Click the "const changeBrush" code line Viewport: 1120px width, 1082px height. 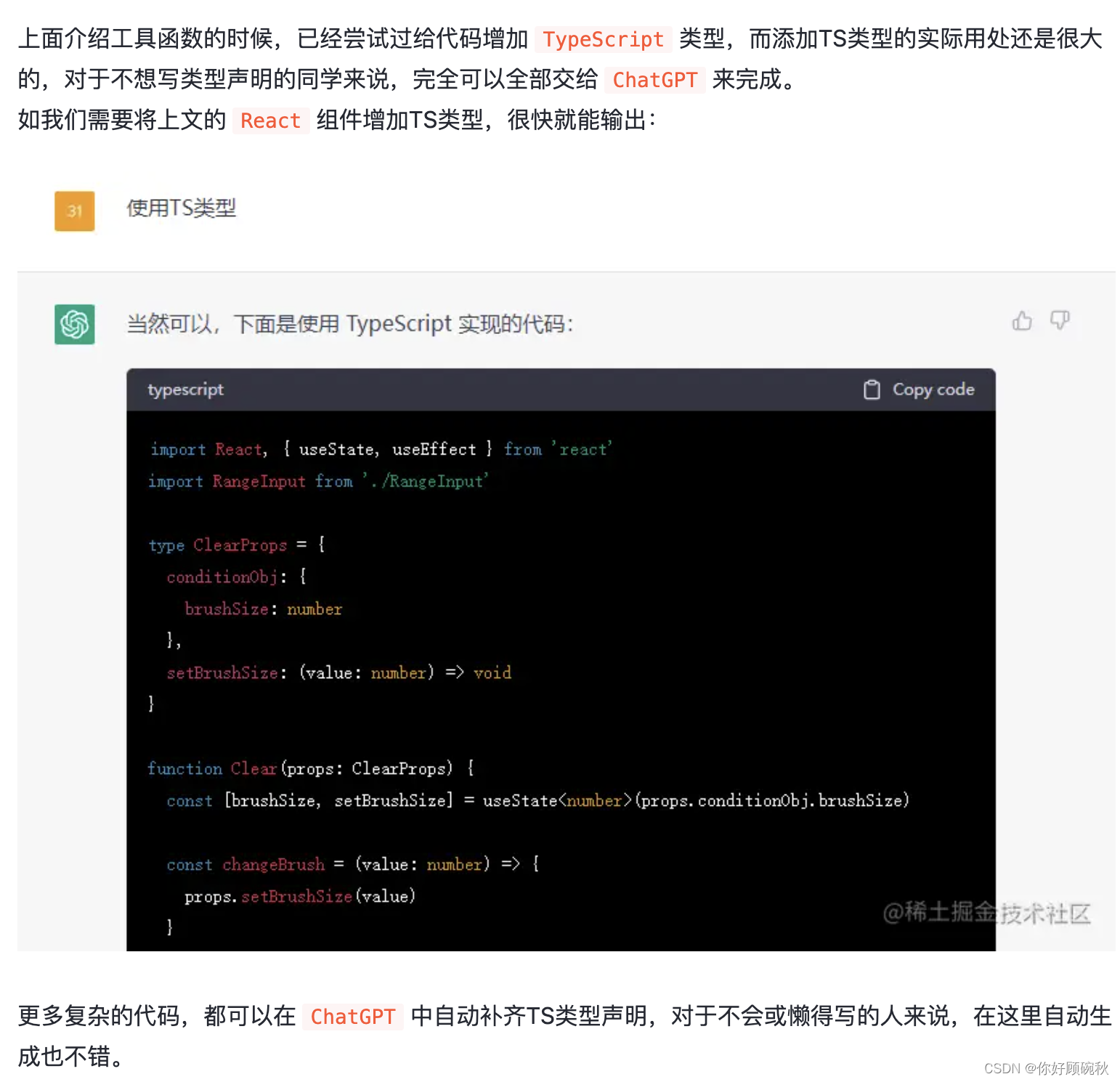353,865
